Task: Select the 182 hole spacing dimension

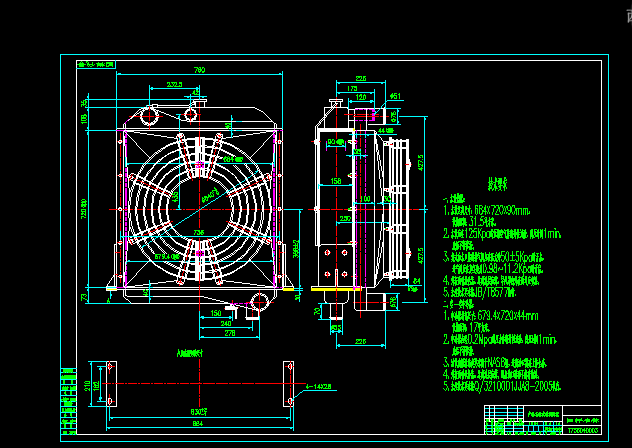Action: click(96, 385)
